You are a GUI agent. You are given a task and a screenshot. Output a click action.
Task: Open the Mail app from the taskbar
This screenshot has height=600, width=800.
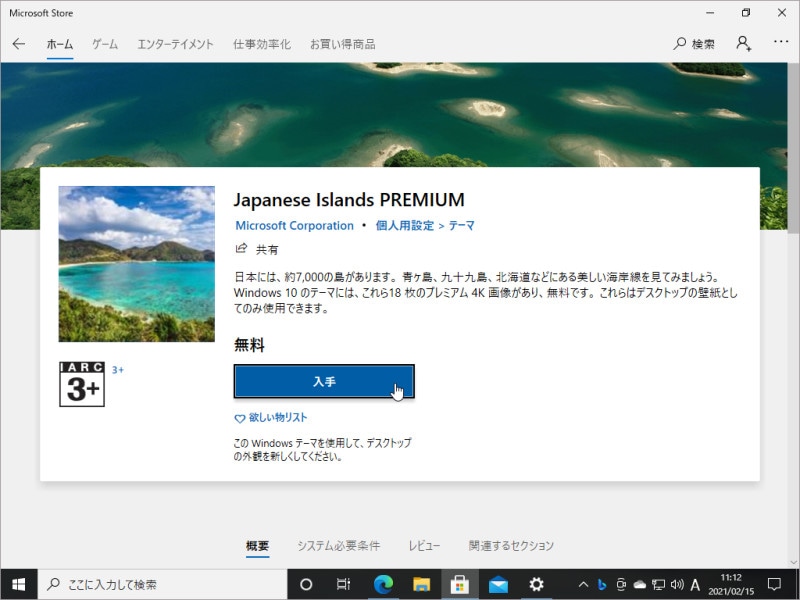click(500, 584)
